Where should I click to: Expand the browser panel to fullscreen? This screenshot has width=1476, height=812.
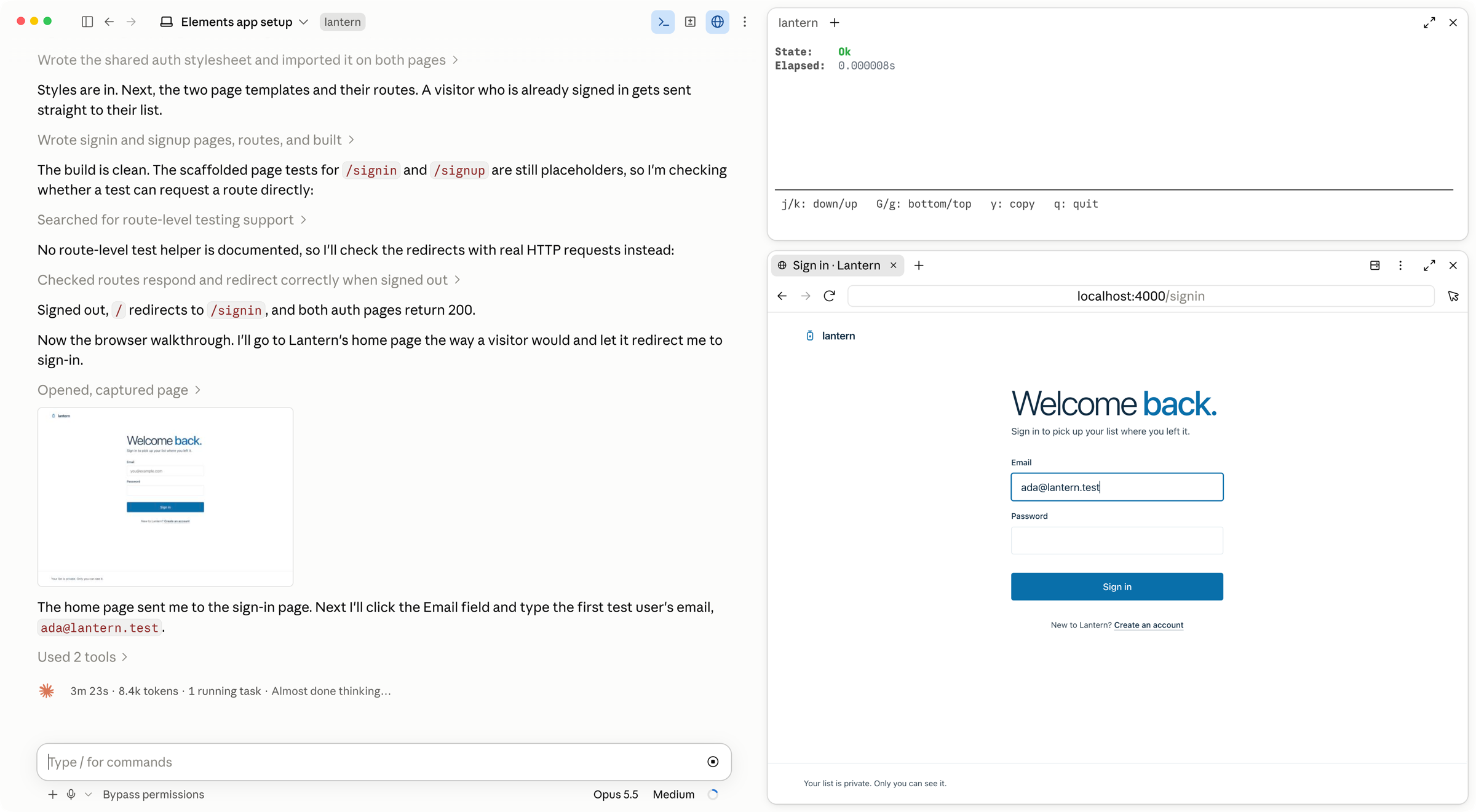point(1429,266)
